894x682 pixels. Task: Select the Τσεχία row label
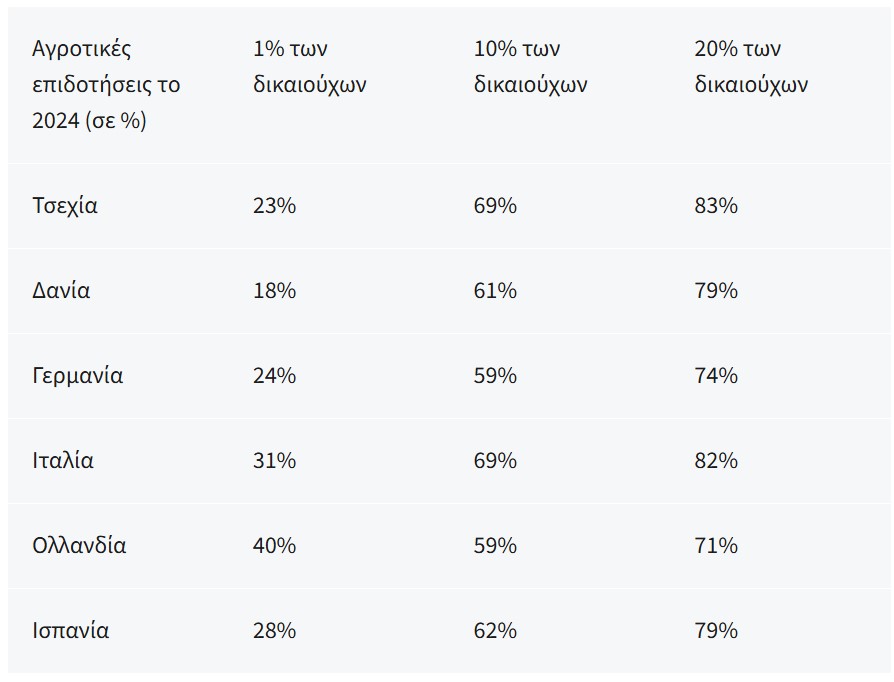tap(65, 206)
